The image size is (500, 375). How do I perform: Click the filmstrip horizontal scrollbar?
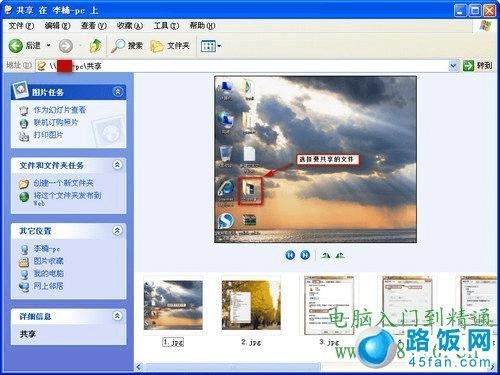pyautogui.click(x=233, y=367)
